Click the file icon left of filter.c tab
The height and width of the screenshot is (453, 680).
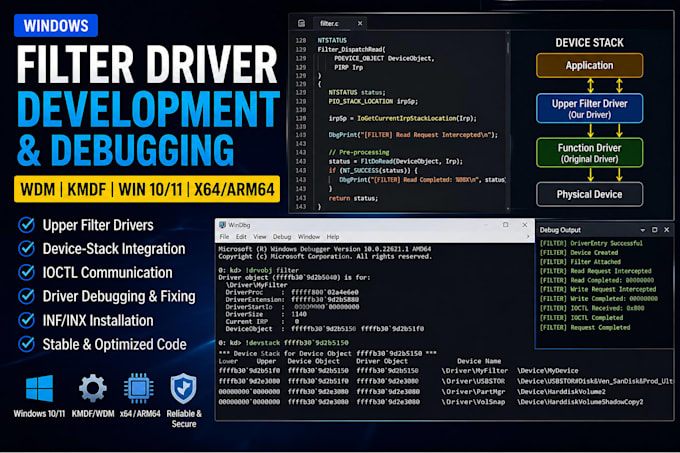tap(301, 23)
